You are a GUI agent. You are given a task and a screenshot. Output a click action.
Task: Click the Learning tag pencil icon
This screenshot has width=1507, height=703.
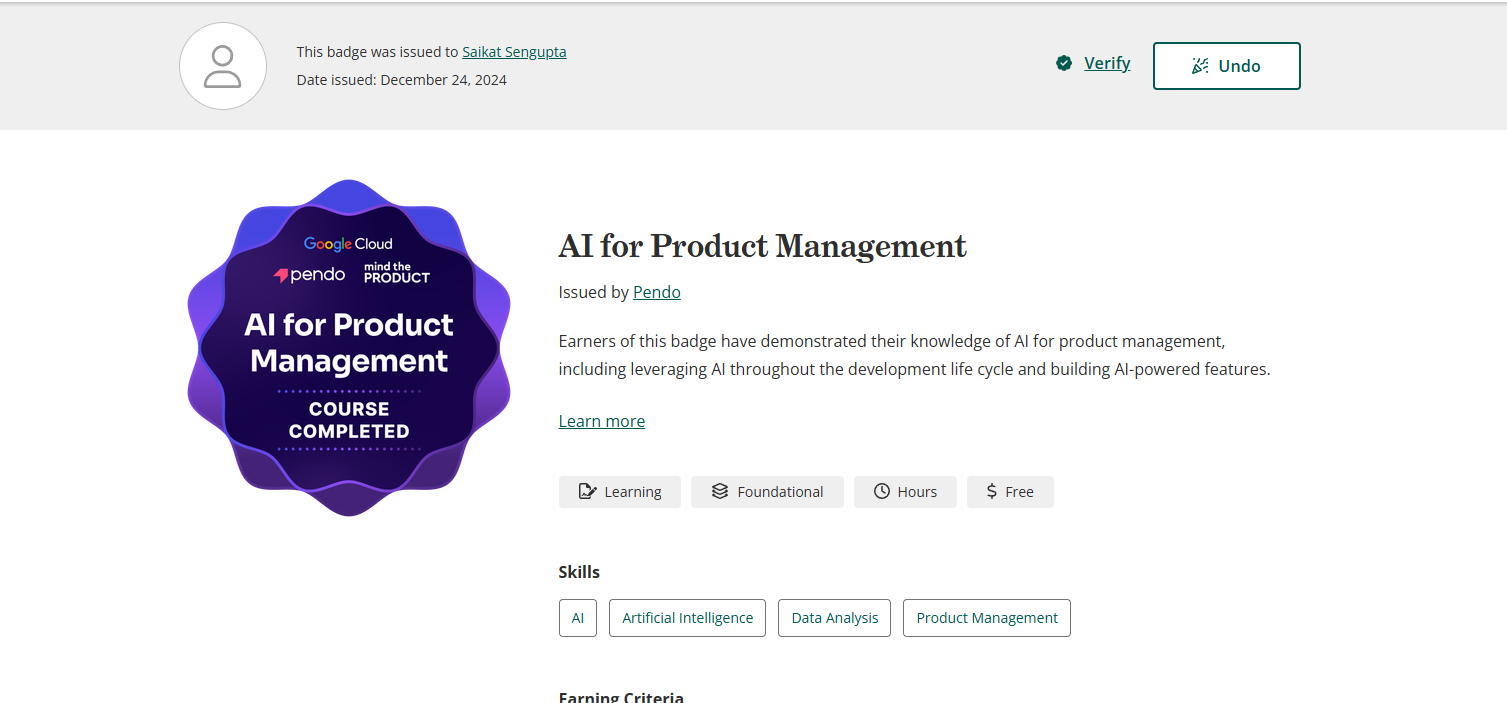click(x=588, y=492)
